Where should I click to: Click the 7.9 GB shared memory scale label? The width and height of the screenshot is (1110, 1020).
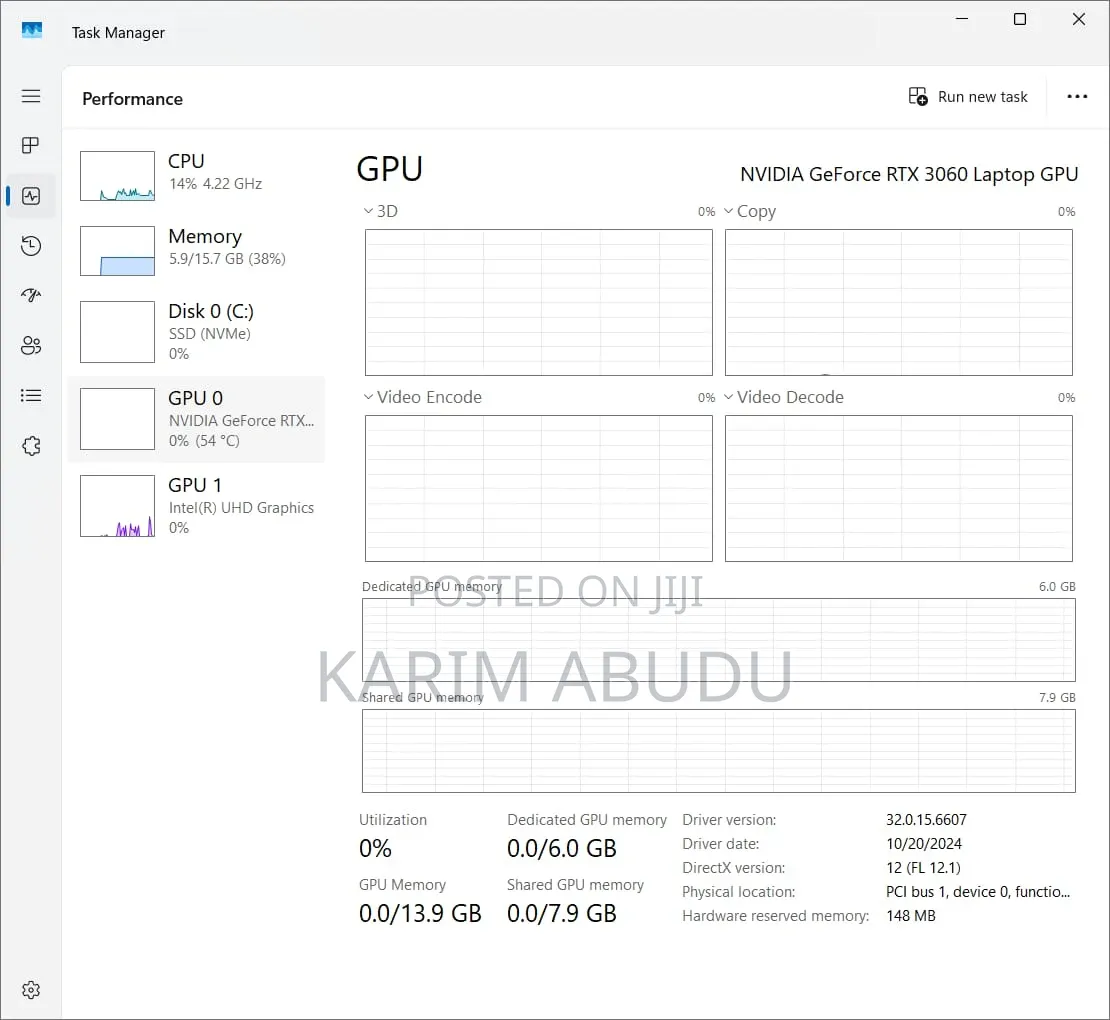pos(1057,698)
